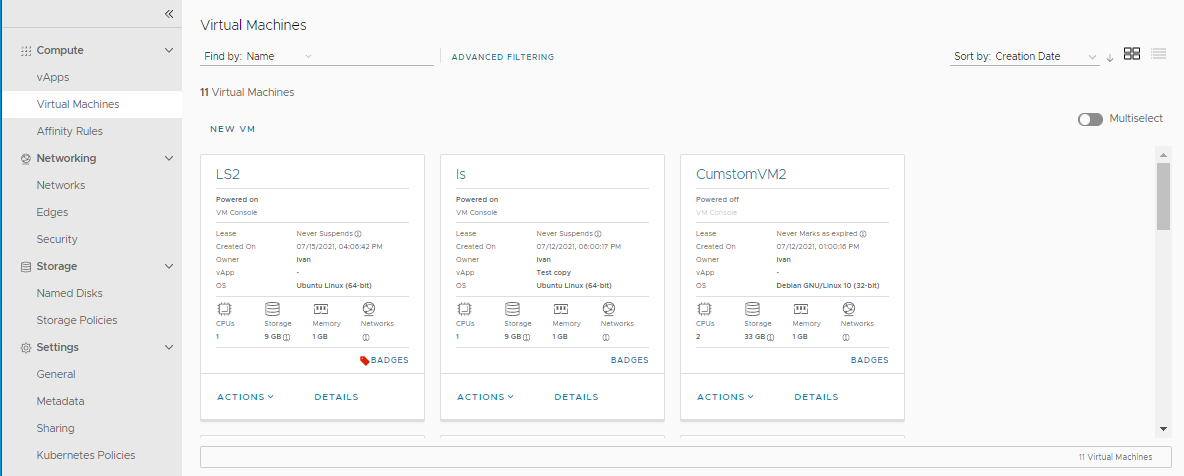Click the Memory icon on ls card
This screenshot has width=1184, height=476.
[561, 309]
